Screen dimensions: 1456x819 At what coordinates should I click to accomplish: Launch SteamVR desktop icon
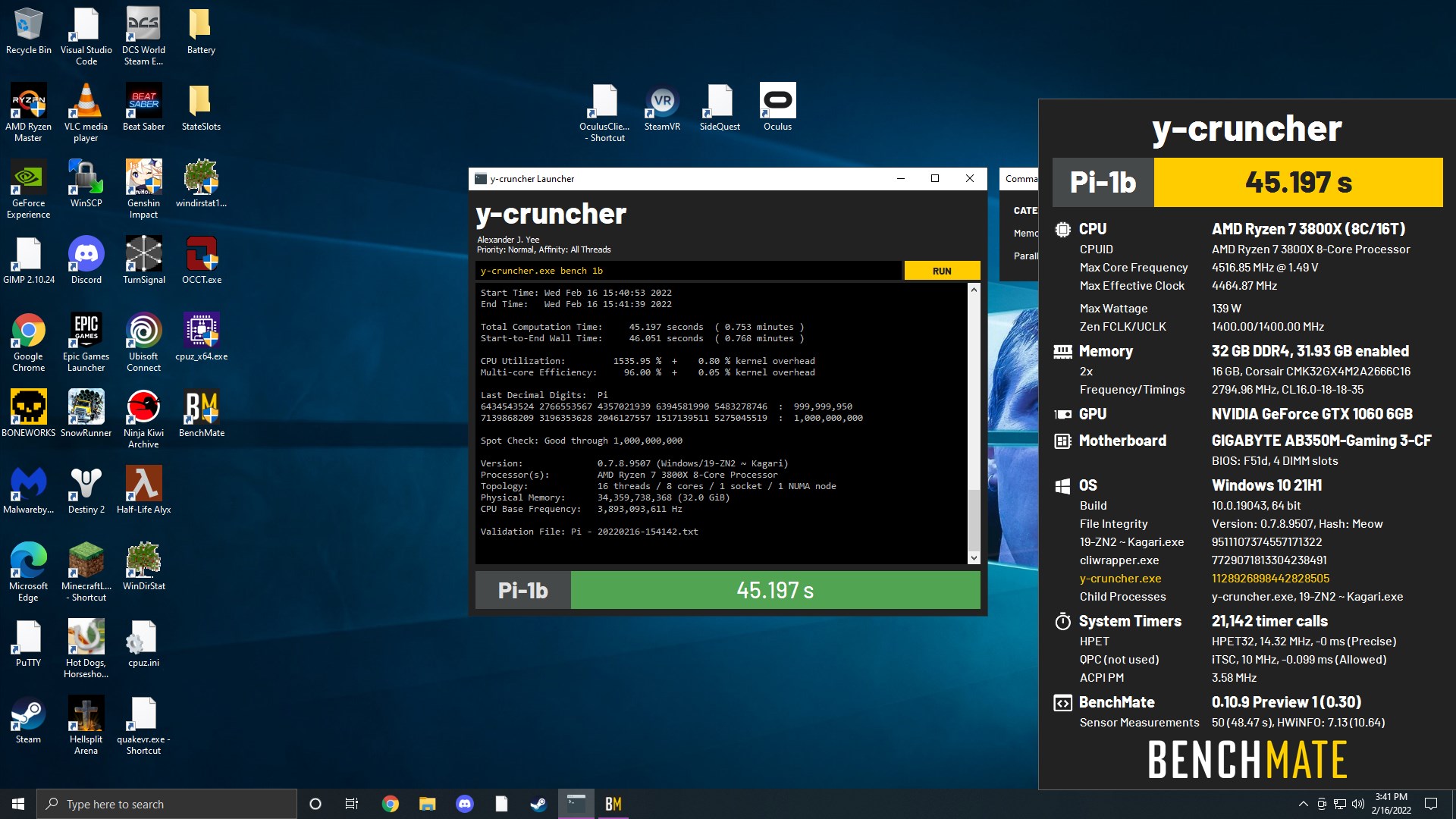click(x=662, y=108)
